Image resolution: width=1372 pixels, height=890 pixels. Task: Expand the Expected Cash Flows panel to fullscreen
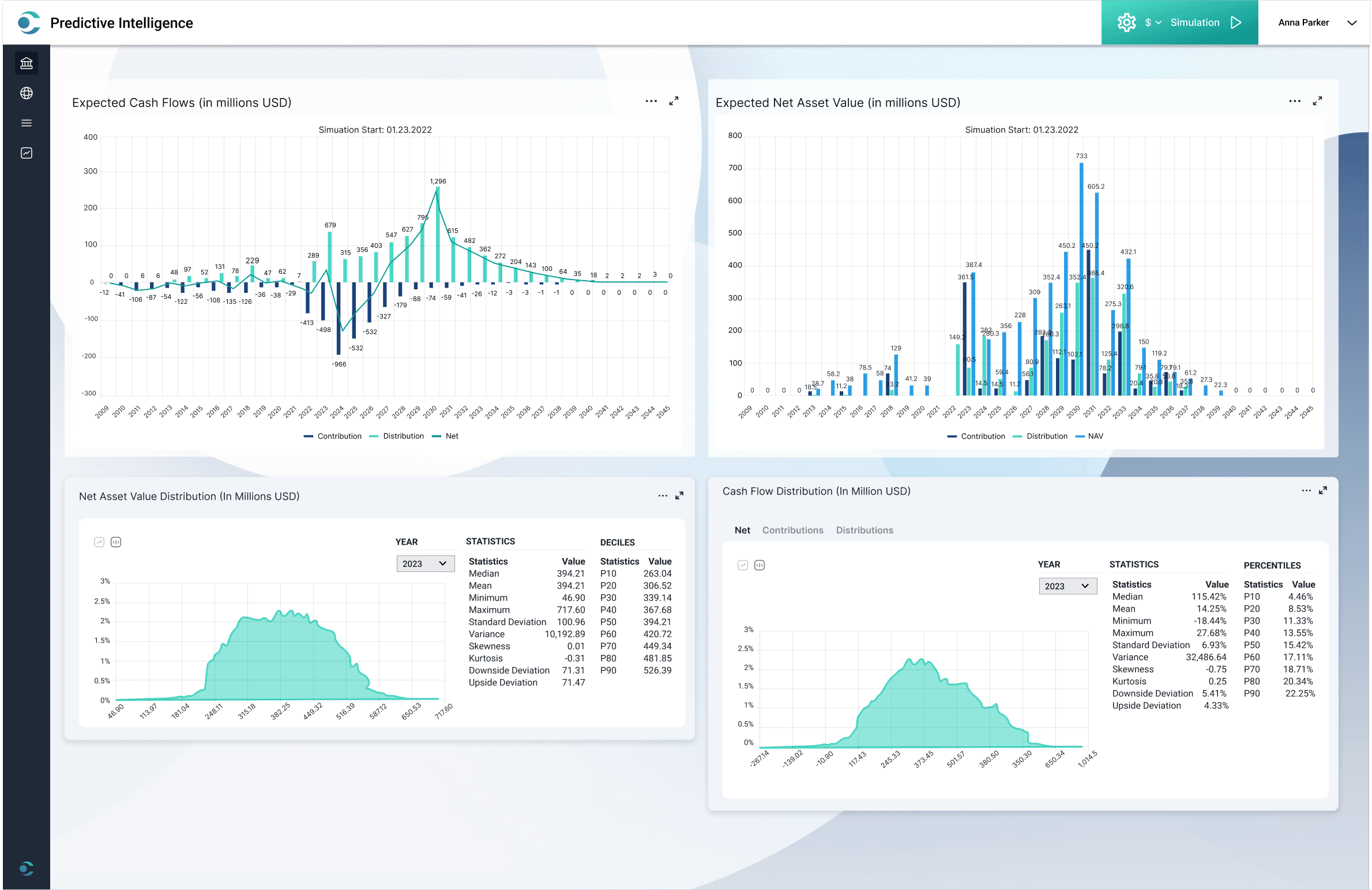tap(672, 101)
